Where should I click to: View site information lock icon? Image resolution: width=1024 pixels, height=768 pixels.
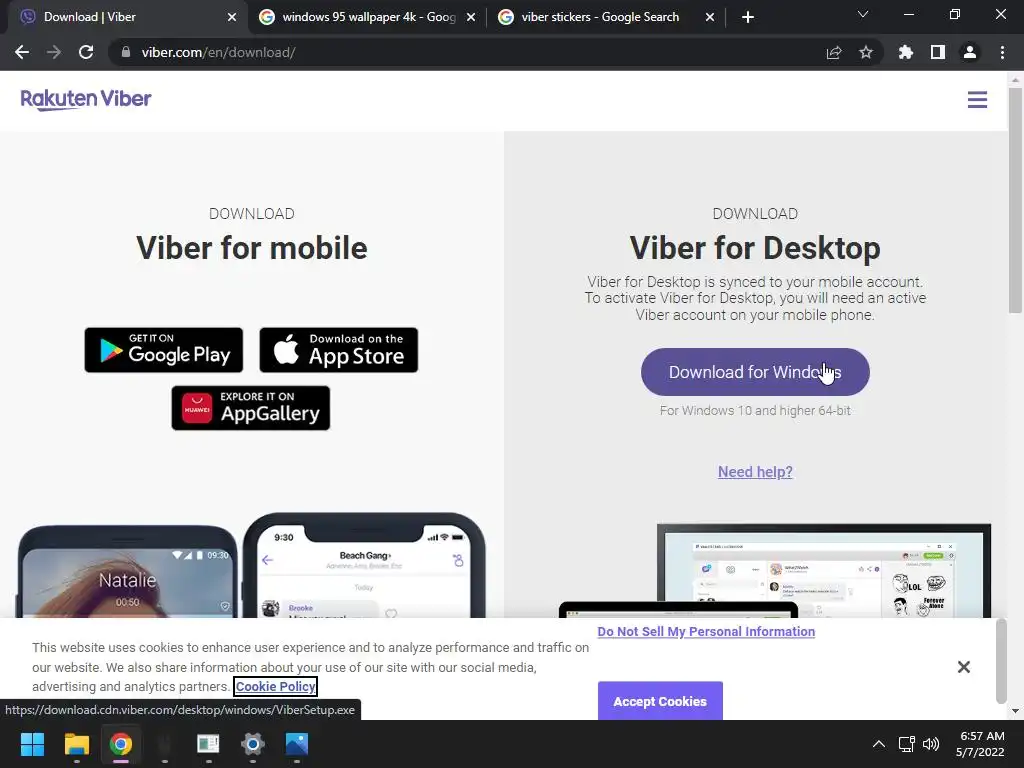click(x=125, y=52)
